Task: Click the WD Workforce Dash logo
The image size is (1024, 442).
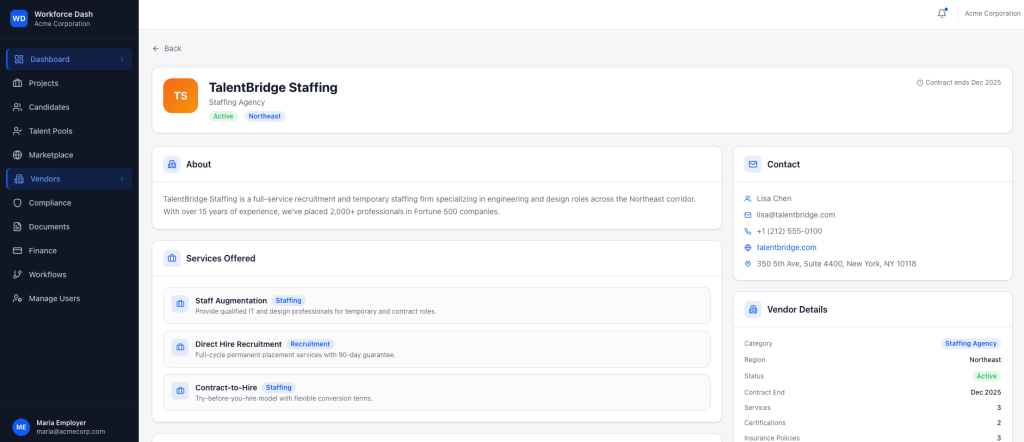Action: pyautogui.click(x=19, y=18)
